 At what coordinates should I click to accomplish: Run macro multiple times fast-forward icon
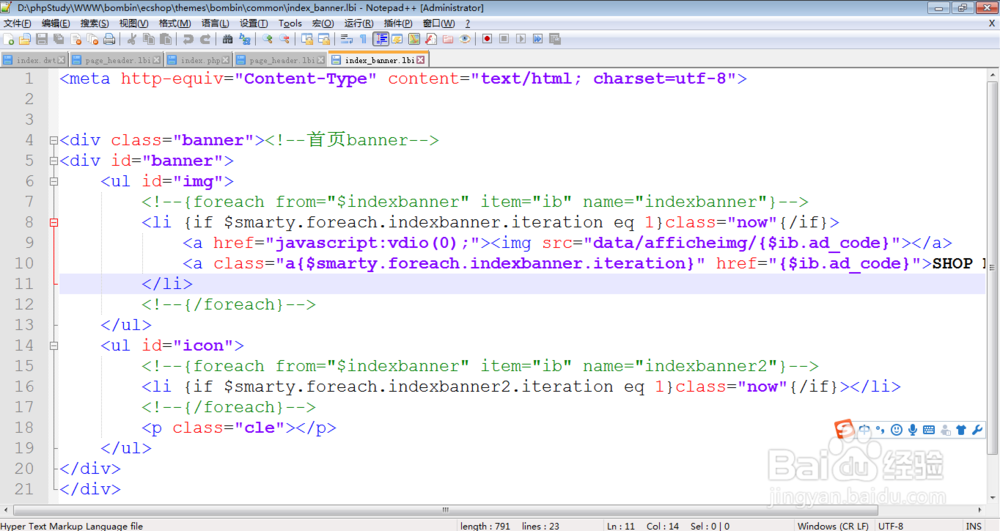click(x=538, y=40)
